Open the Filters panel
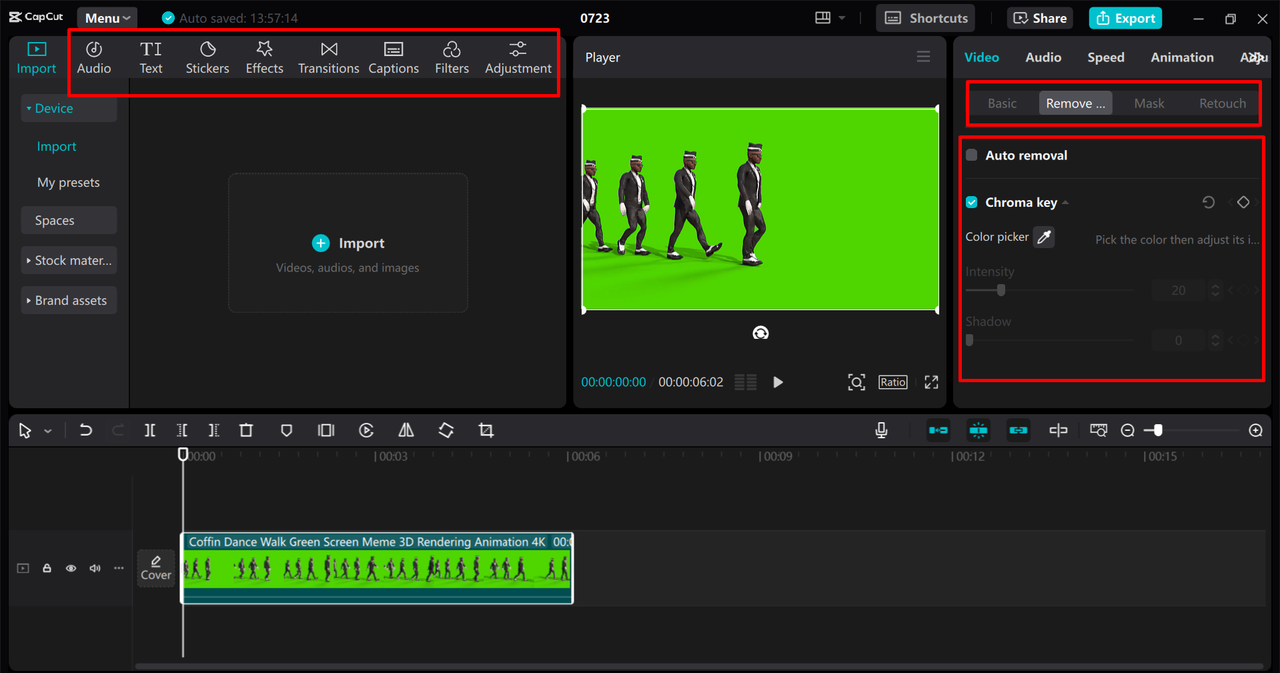 tap(451, 58)
